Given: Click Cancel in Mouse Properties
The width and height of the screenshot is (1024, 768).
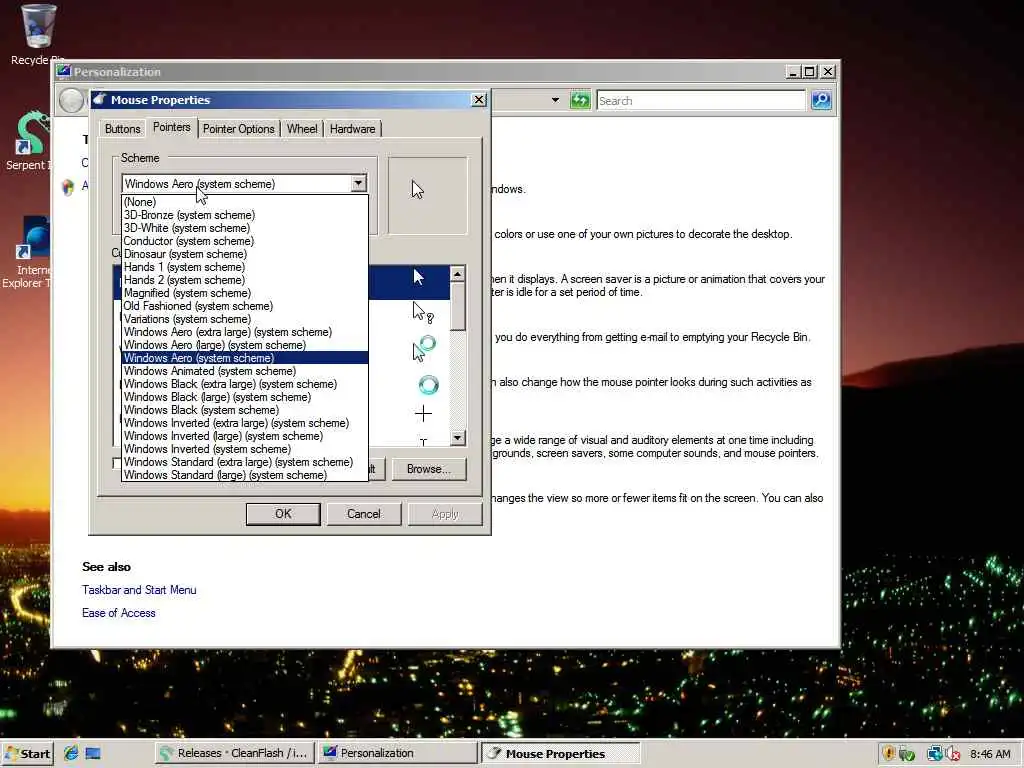Looking at the screenshot, I should point(364,514).
